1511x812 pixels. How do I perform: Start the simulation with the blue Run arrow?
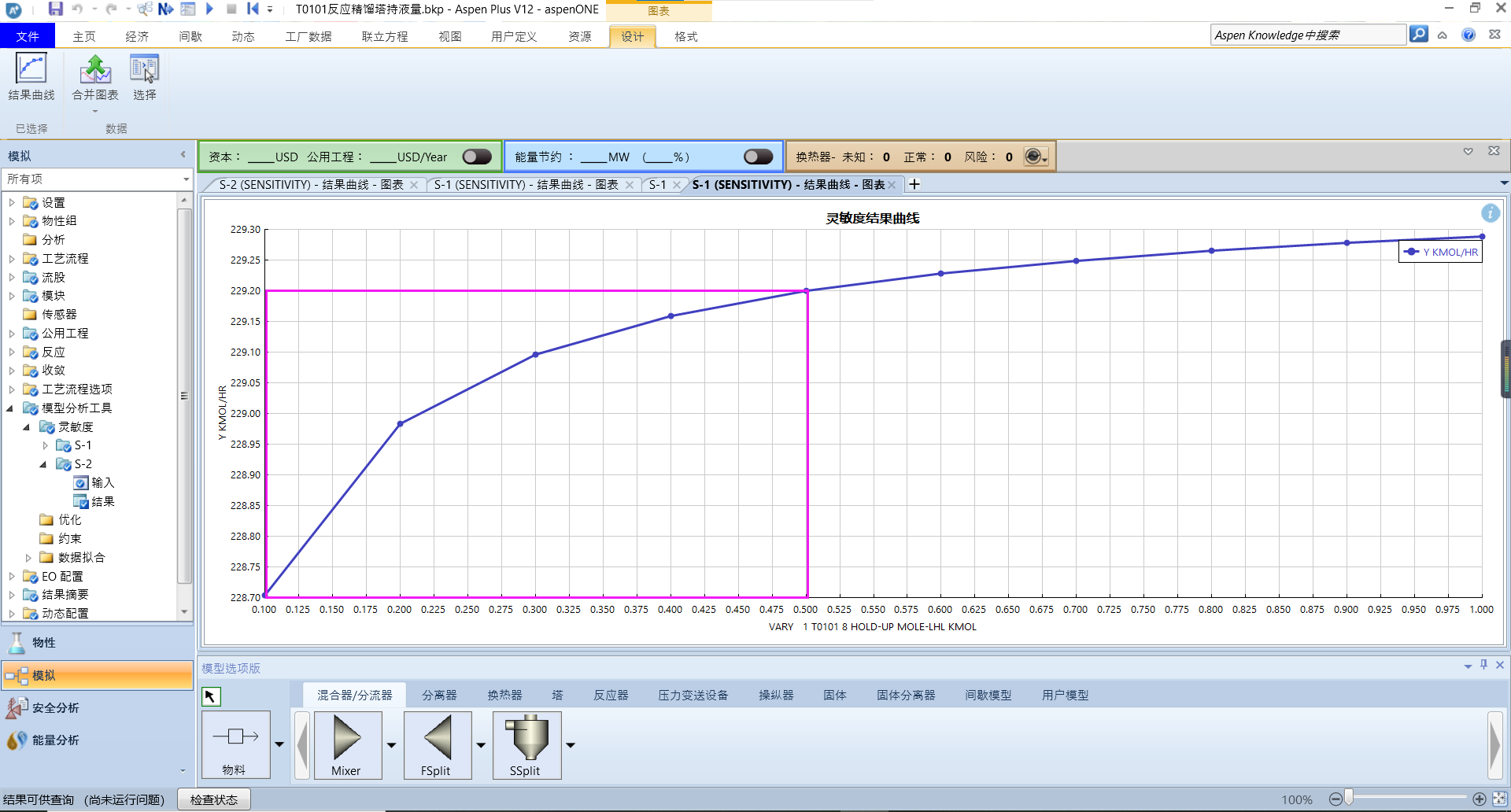(209, 9)
